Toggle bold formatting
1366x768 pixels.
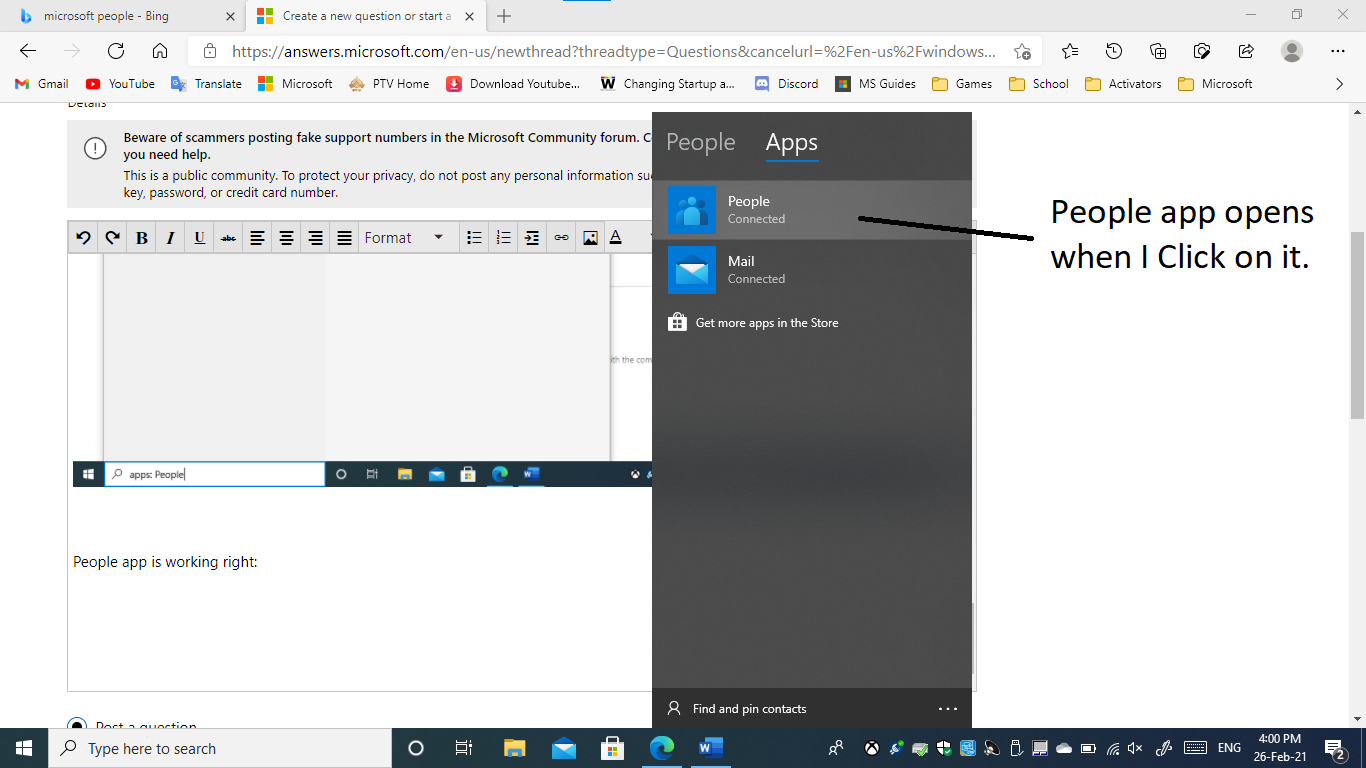click(142, 237)
